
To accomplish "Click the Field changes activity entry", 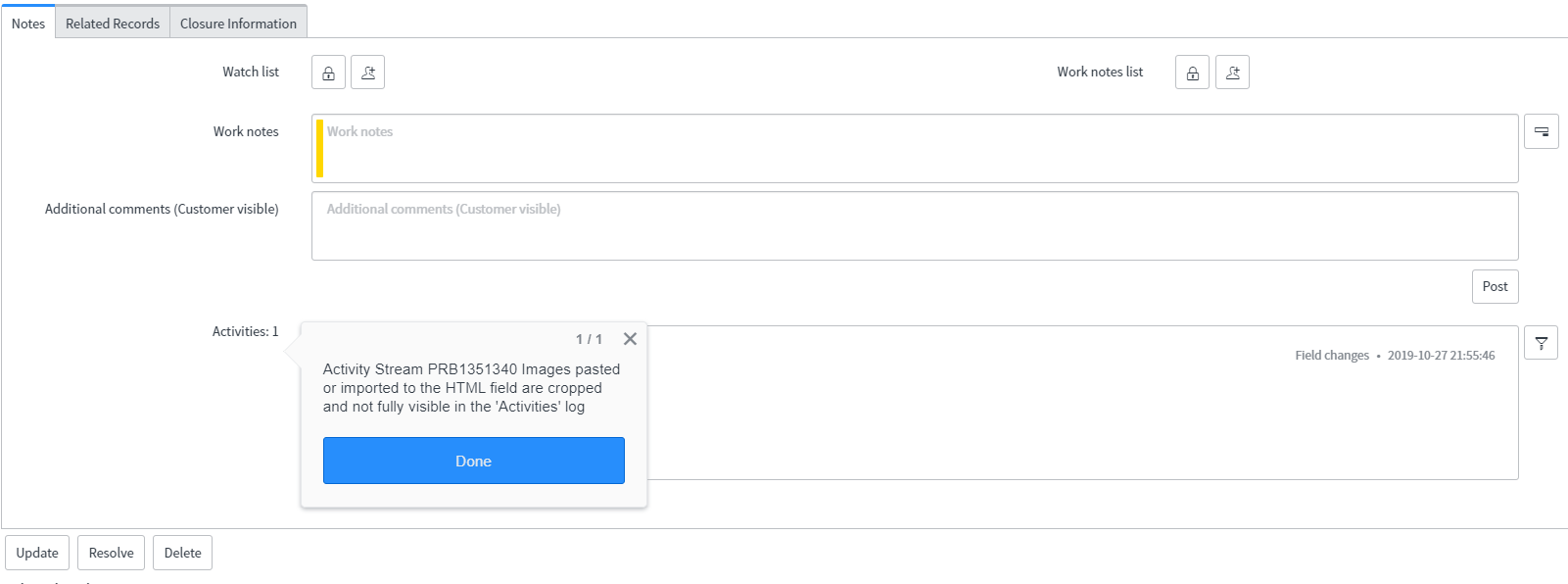I will pyautogui.click(x=1332, y=356).
